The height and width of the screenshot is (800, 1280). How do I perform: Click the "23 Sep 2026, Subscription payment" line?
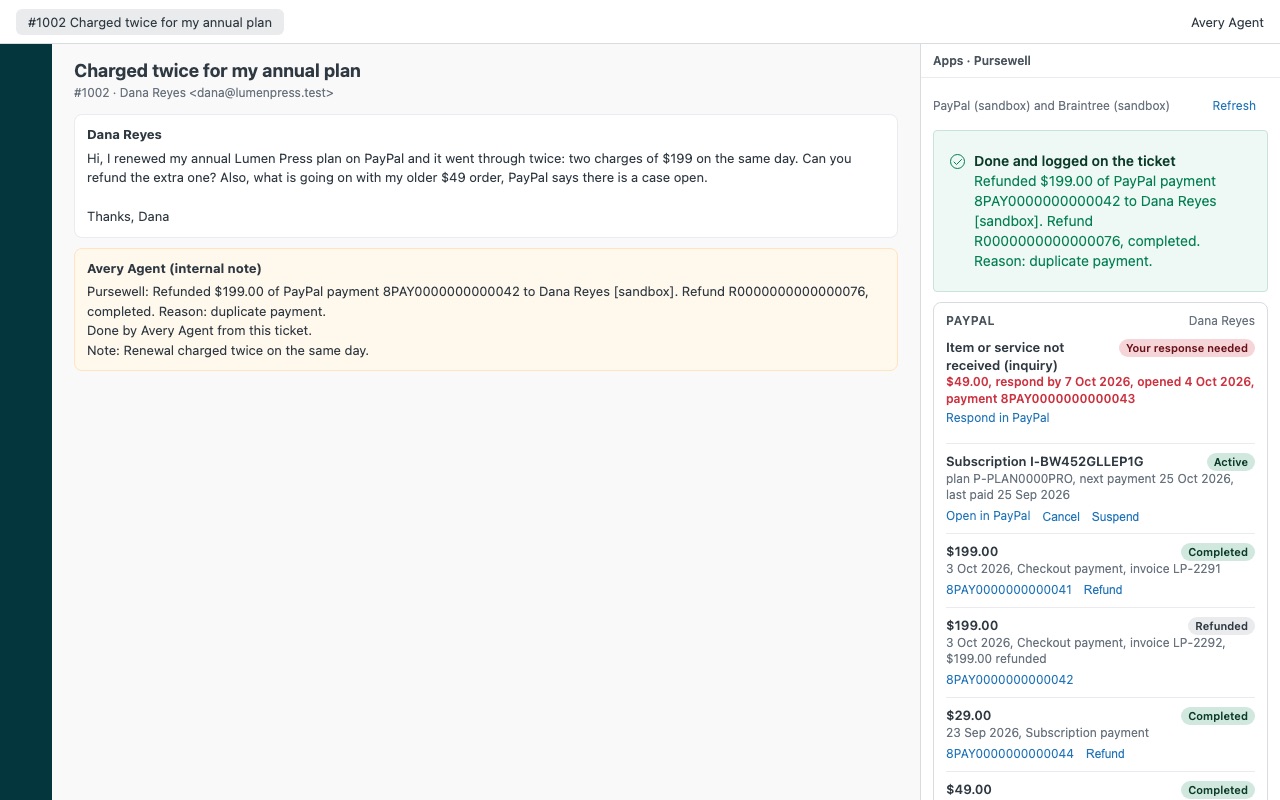pos(1048,733)
